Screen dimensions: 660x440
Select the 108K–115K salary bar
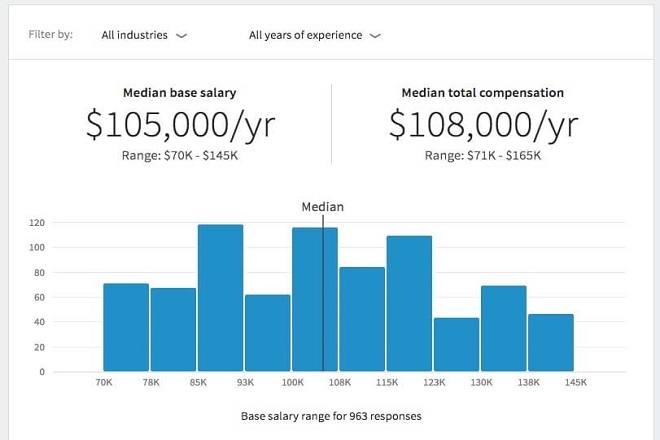(x=362, y=319)
